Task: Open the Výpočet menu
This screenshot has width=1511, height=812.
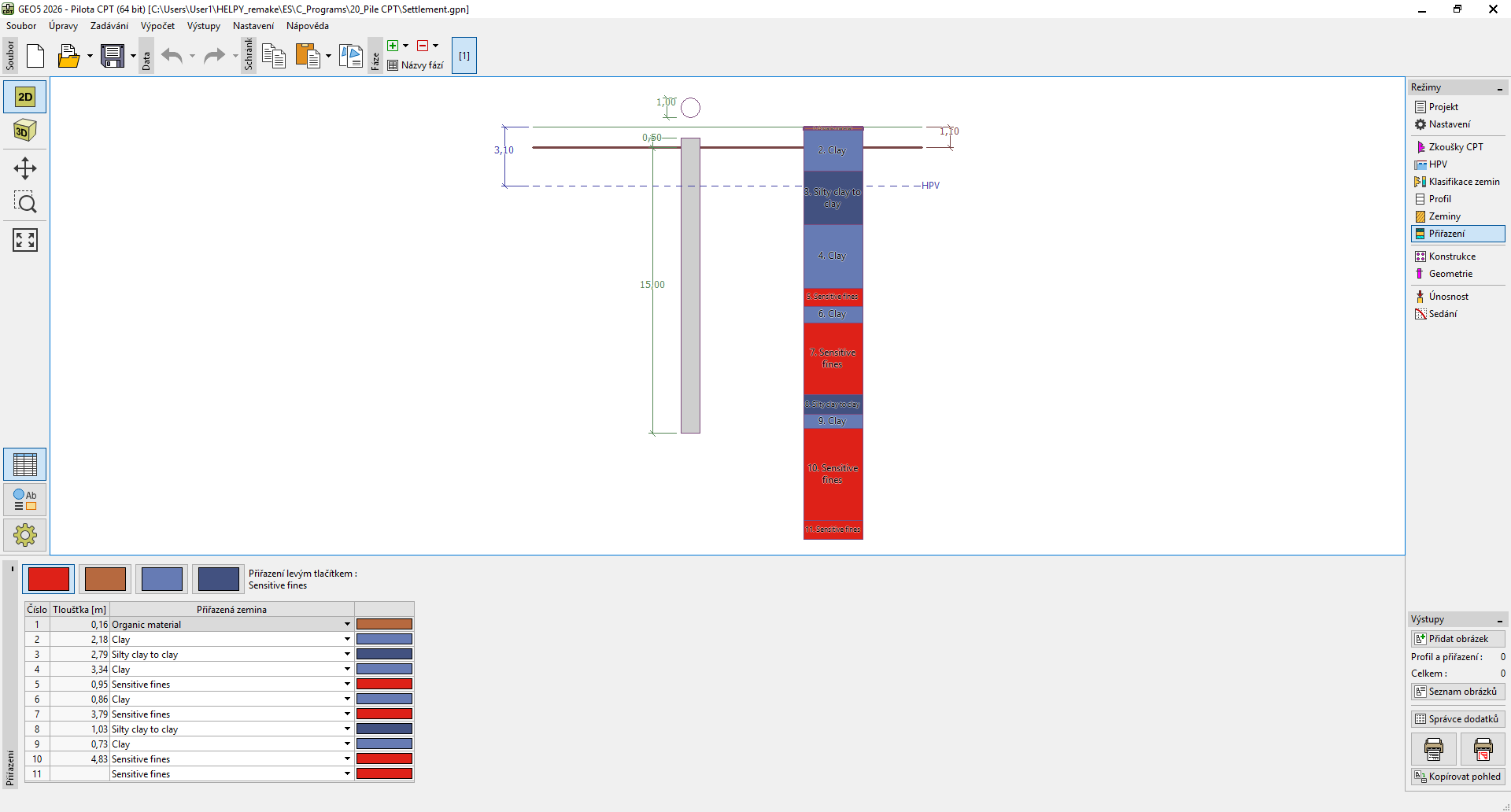Action: 157,26
